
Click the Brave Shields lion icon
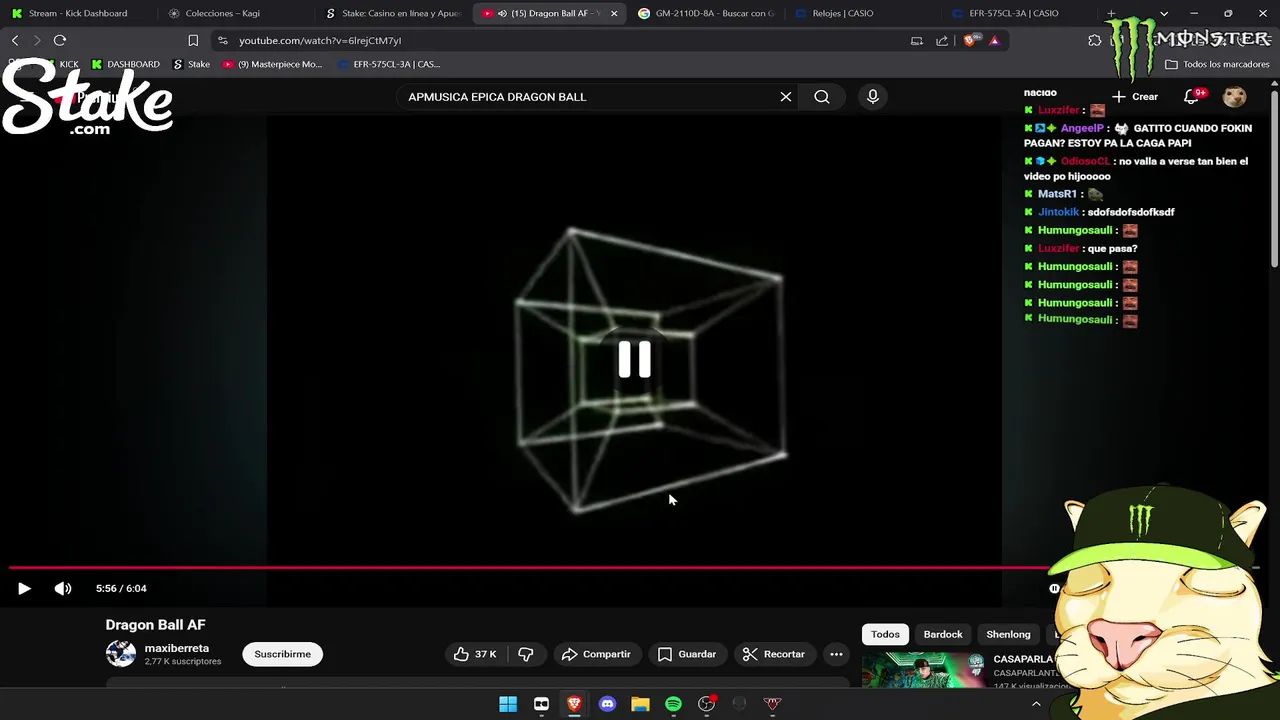pyautogui.click(x=969, y=40)
